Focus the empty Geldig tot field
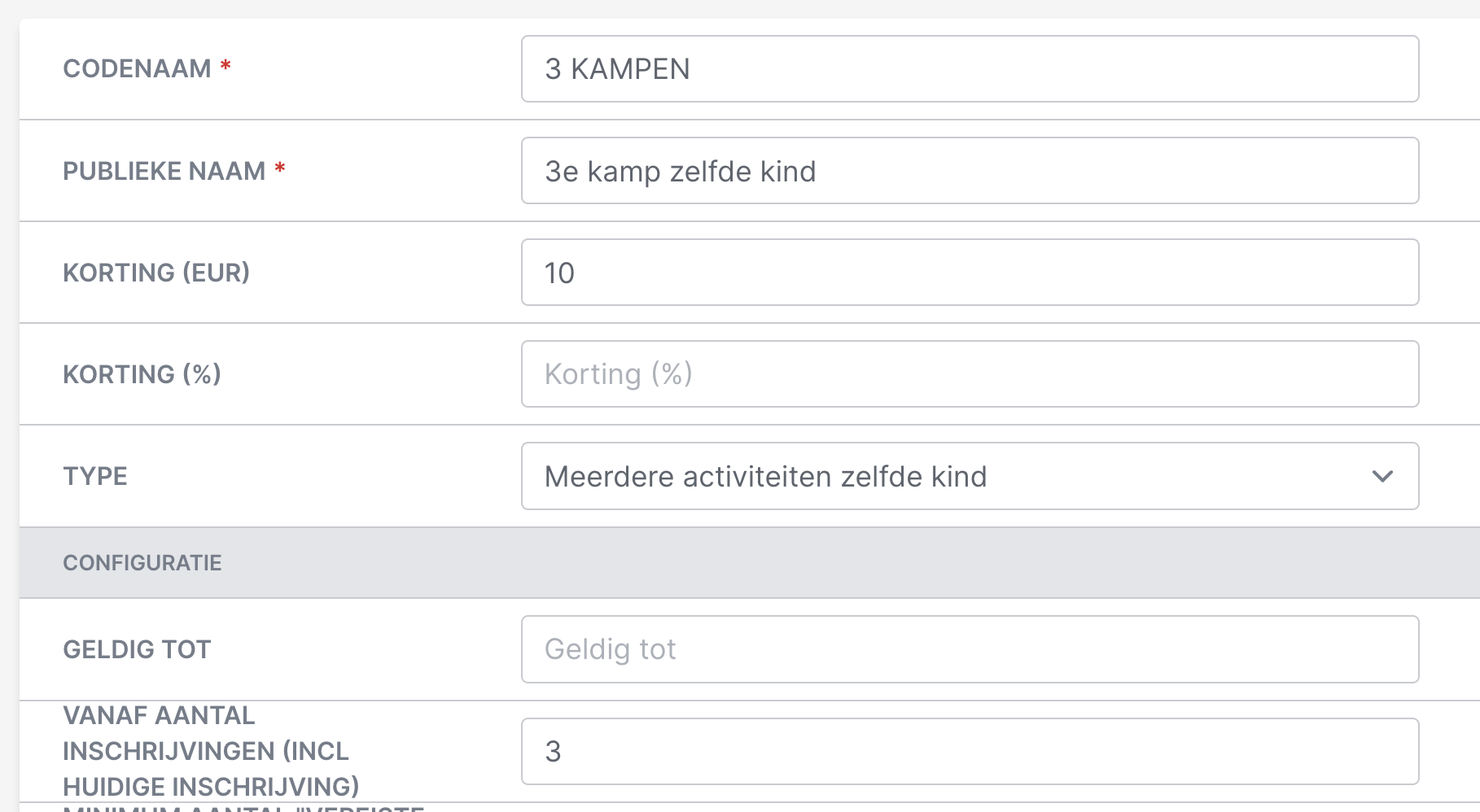The width and height of the screenshot is (1480, 812). tap(969, 649)
